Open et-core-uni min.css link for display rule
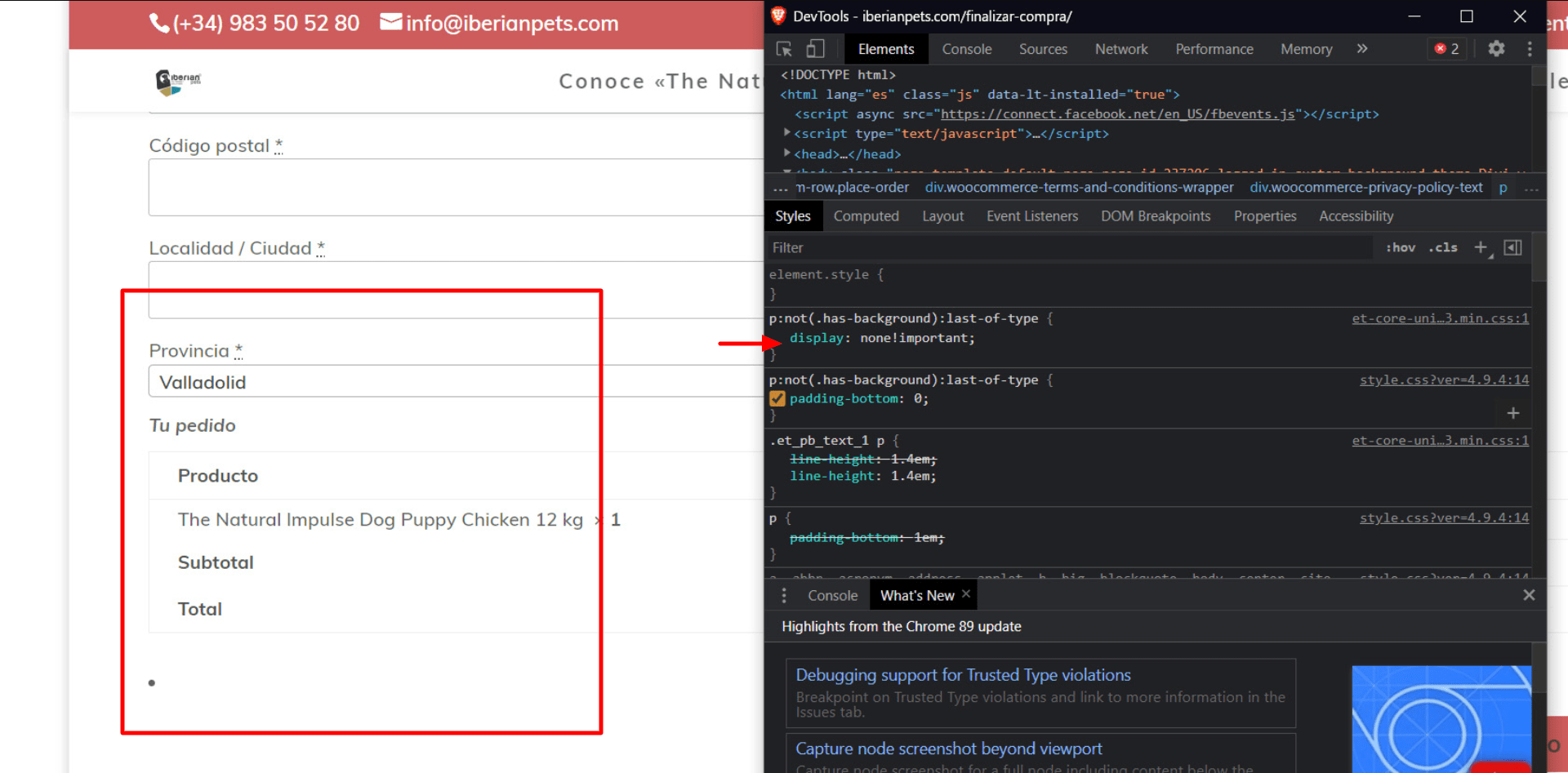 click(1440, 318)
